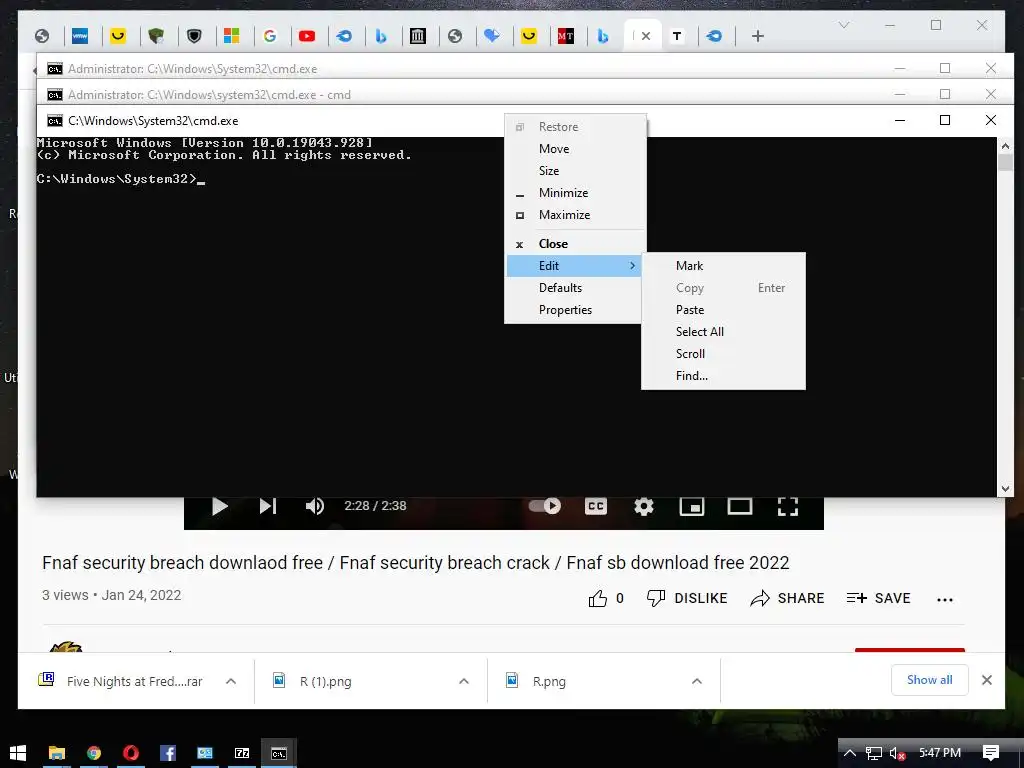The image size is (1024, 768).
Task: Expand options for R (1).png download
Action: 464,681
